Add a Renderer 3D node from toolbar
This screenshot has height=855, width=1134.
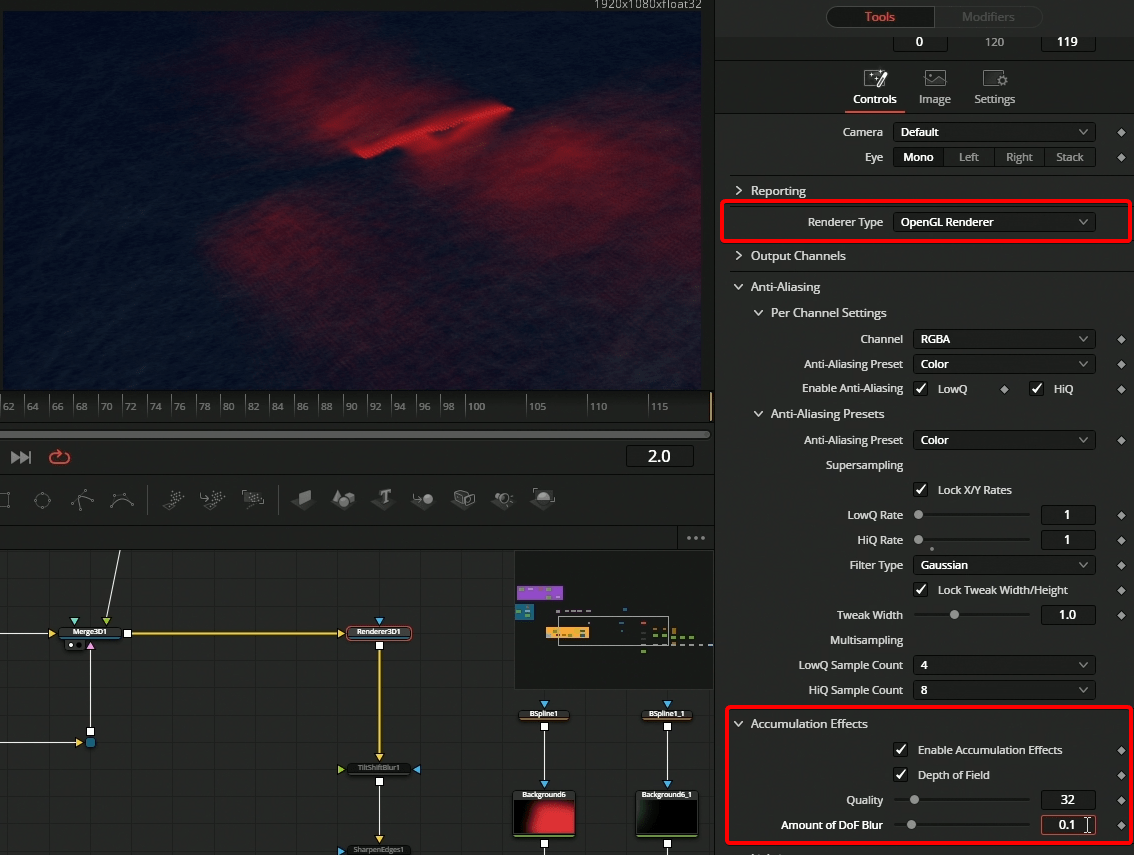(x=543, y=498)
